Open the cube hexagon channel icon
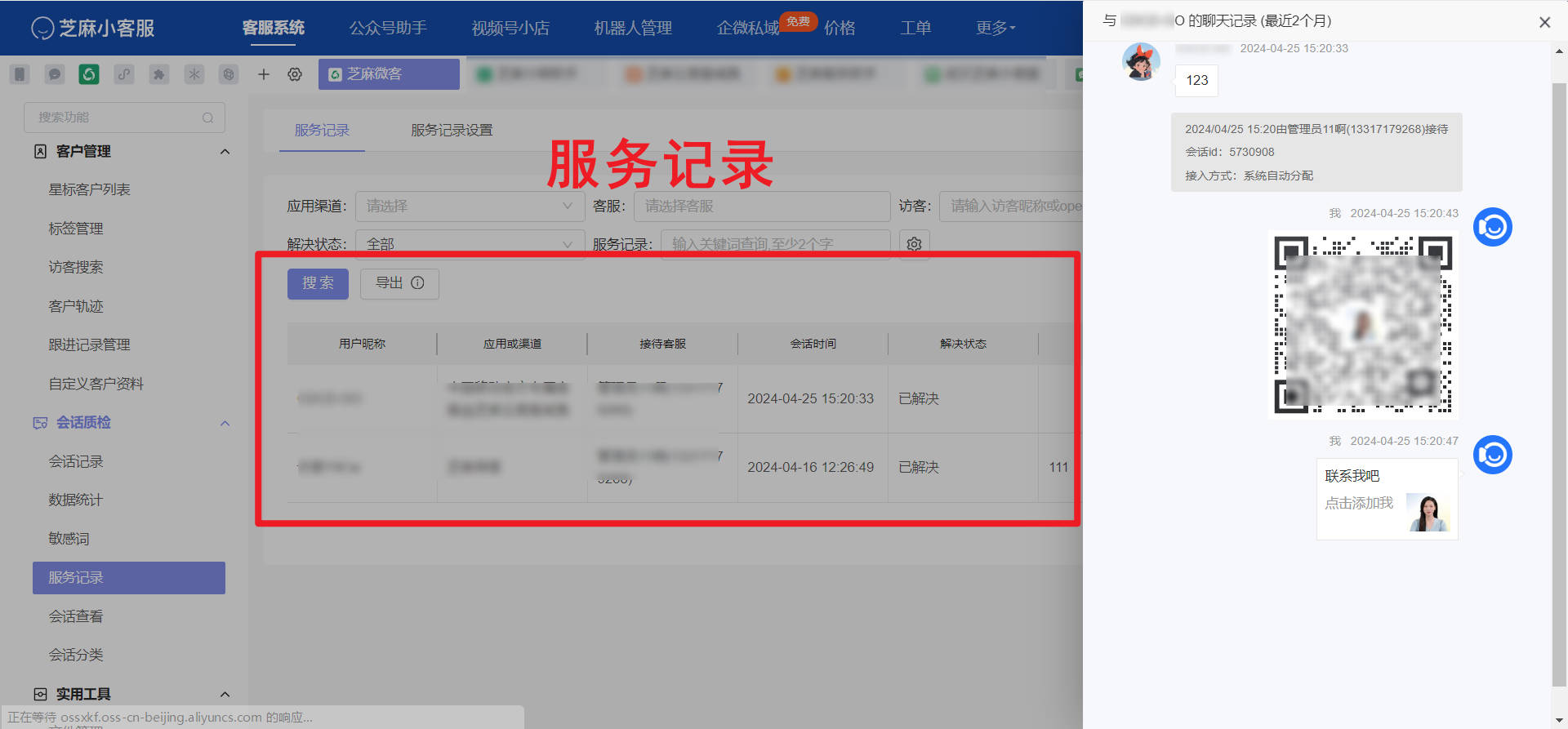 click(x=229, y=74)
